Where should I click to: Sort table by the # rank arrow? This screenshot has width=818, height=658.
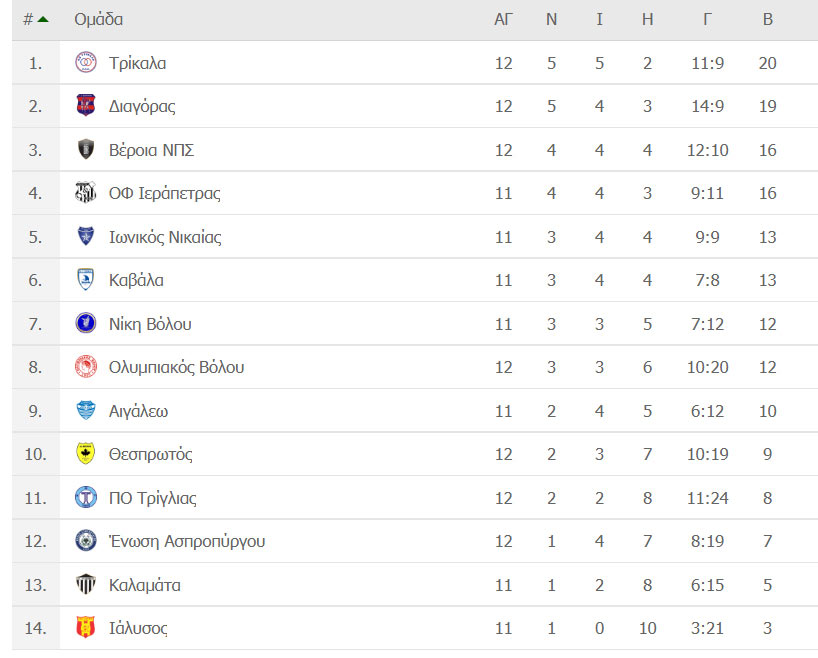pyautogui.click(x=43, y=20)
